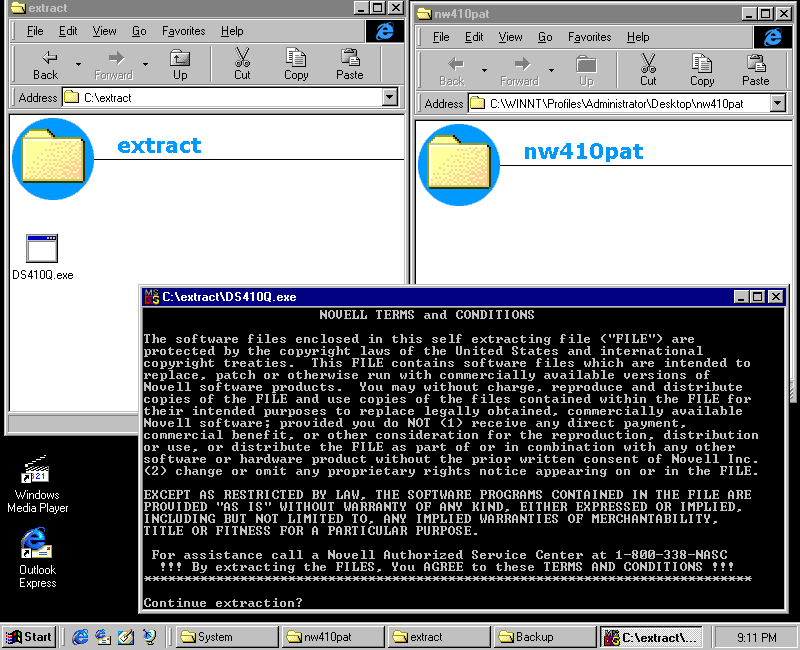Click the "NOVELL TERMS and CONDITIONS" heading
This screenshot has width=800, height=650.
pos(427,314)
